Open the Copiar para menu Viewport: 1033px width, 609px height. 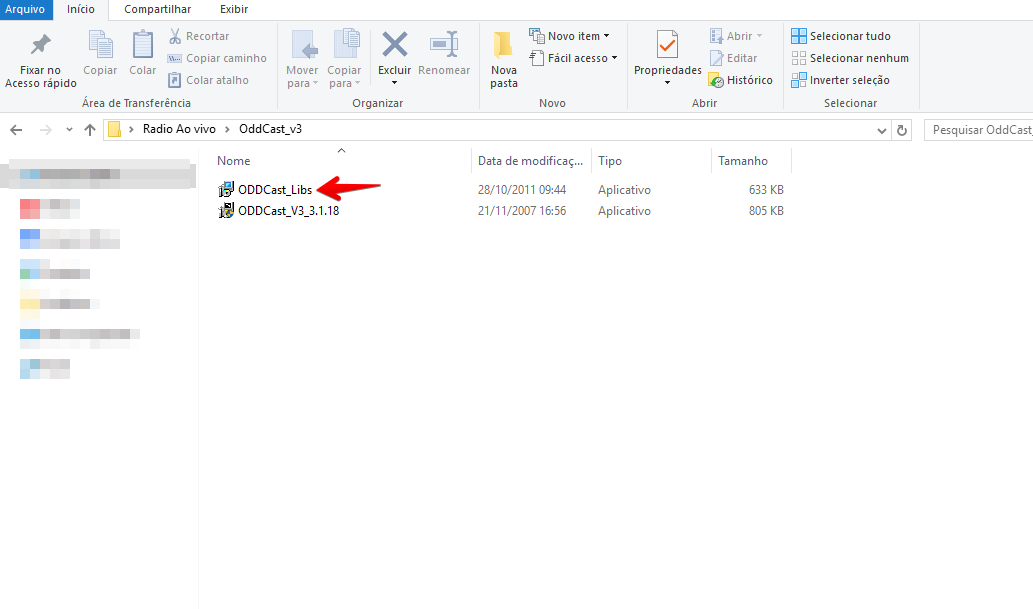[x=344, y=60]
